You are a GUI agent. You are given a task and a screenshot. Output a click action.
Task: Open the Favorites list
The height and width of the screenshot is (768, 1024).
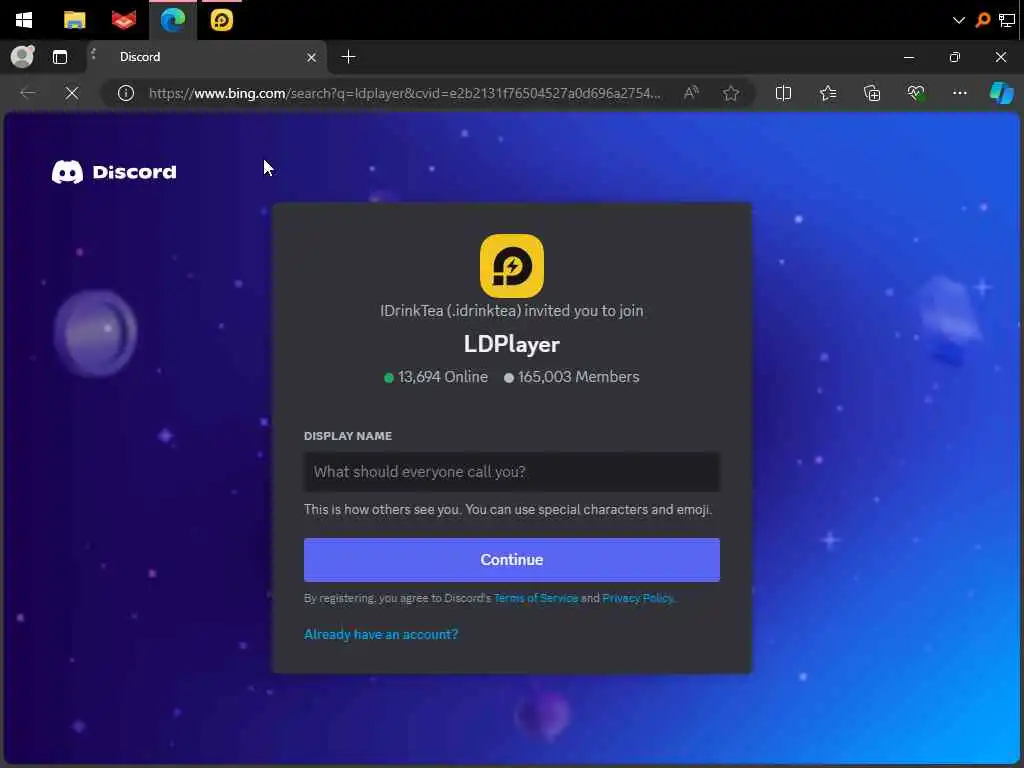(x=827, y=93)
